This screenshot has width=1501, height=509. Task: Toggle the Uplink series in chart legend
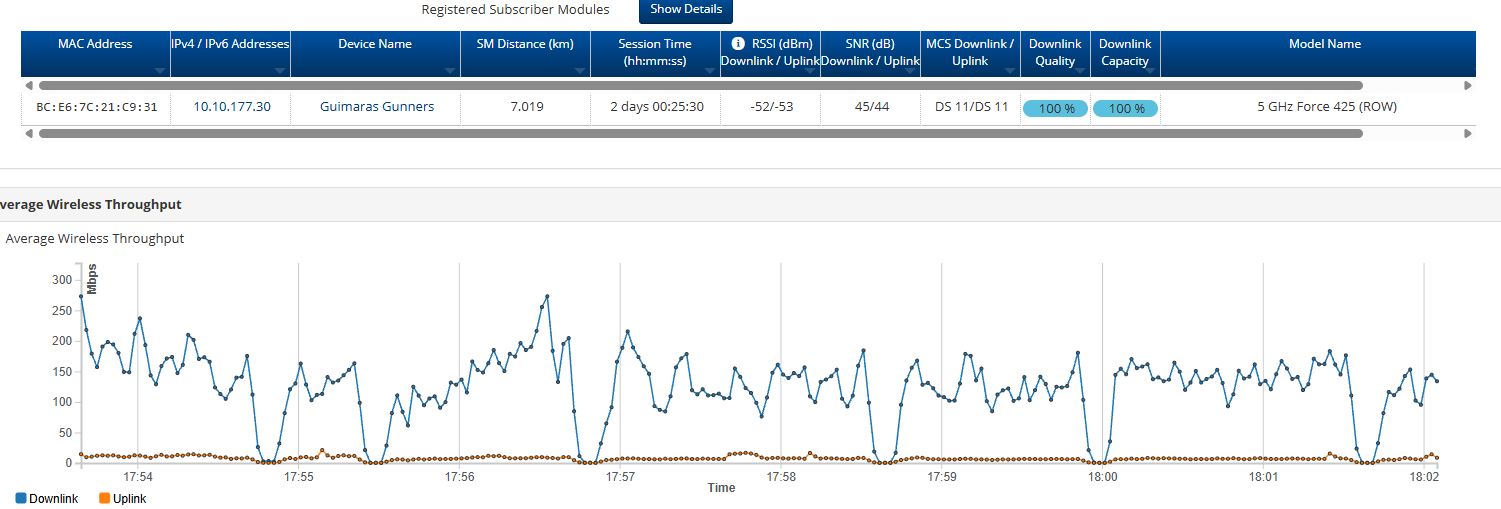coord(122,498)
